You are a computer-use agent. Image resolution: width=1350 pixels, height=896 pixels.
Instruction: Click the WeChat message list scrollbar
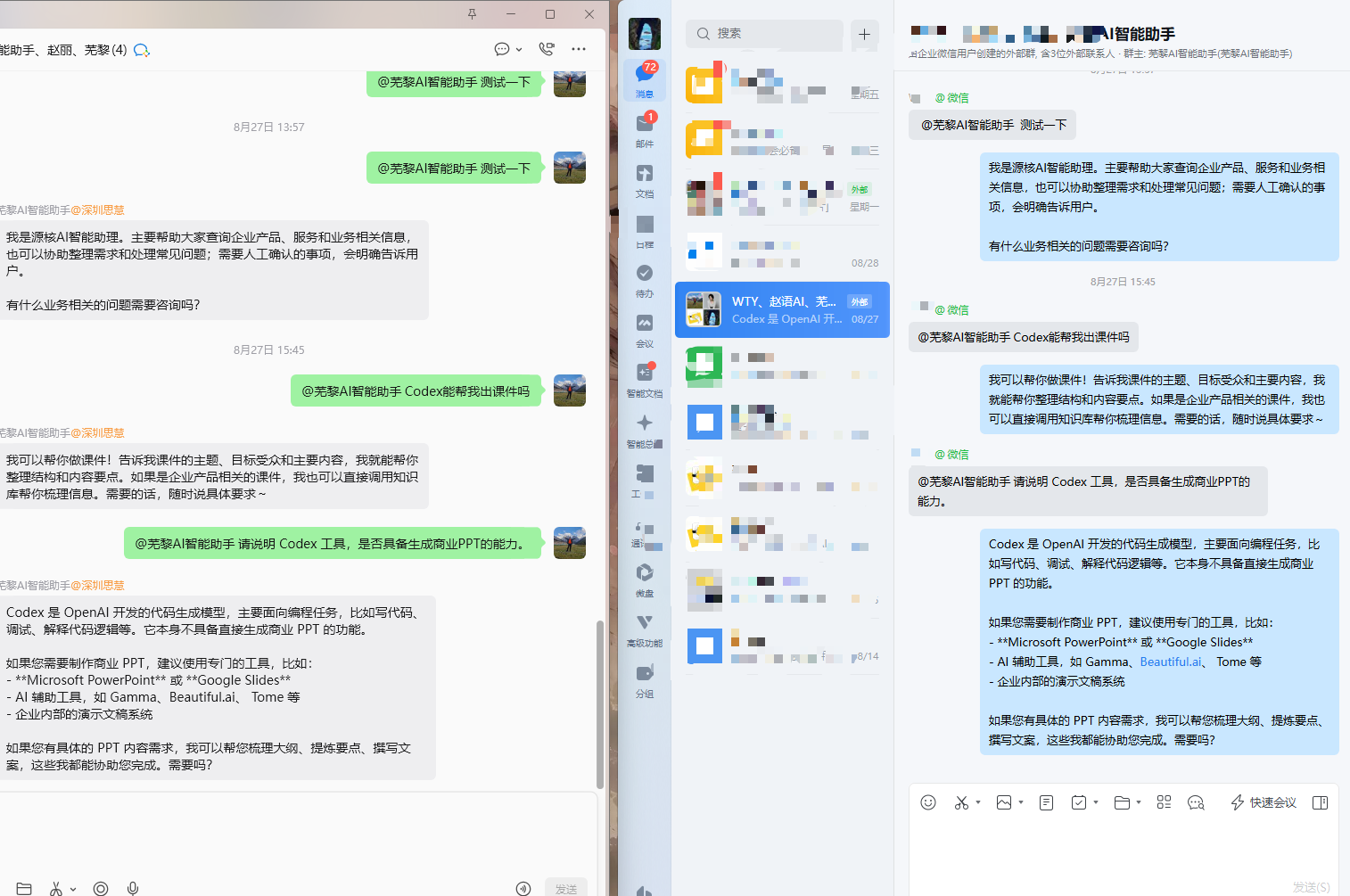(x=600, y=704)
